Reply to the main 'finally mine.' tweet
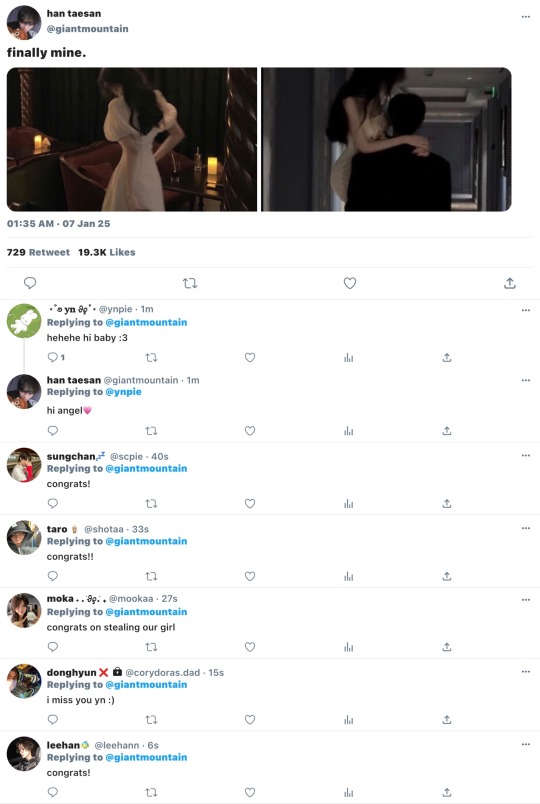Screen dimensions: 540x804 coord(30,283)
